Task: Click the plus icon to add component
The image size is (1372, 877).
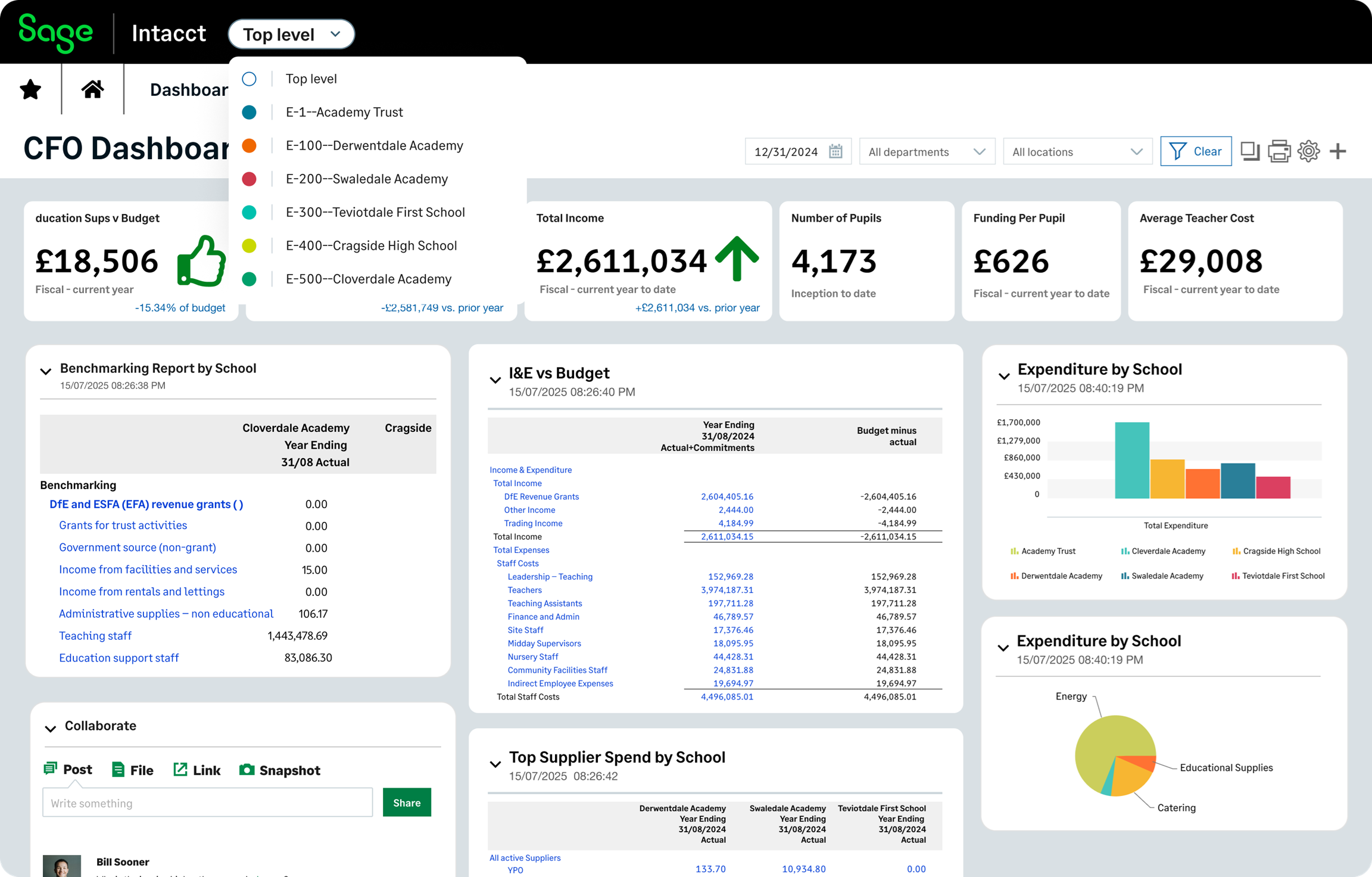Action: 1337,151
